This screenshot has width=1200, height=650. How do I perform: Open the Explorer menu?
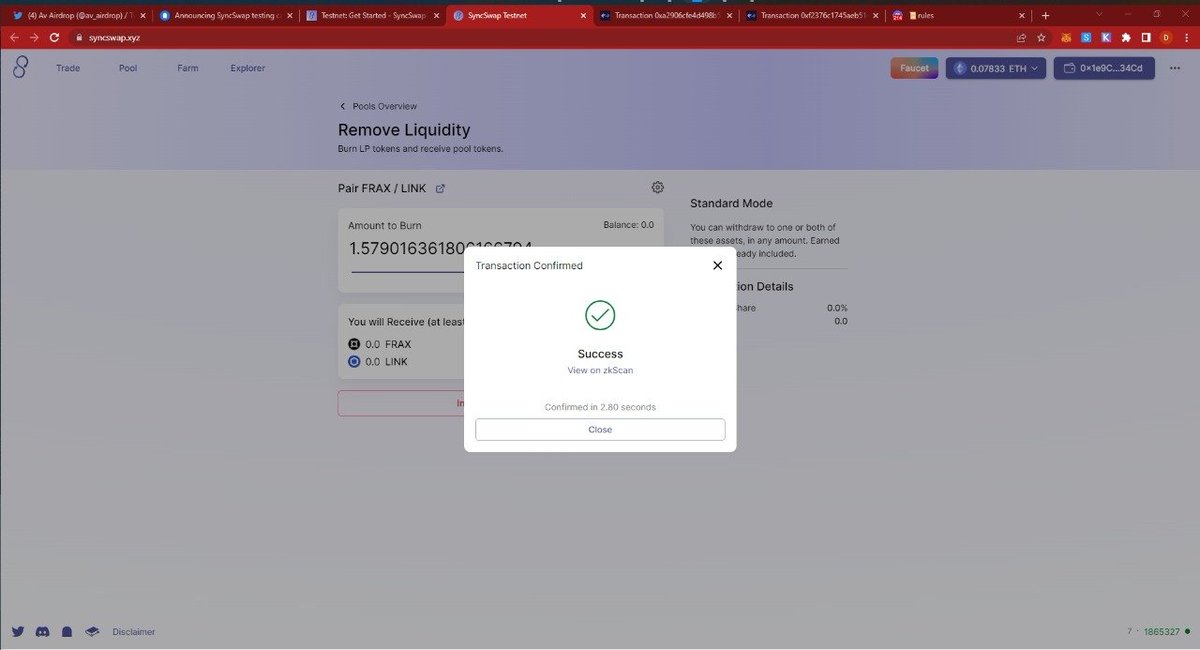pyautogui.click(x=248, y=68)
